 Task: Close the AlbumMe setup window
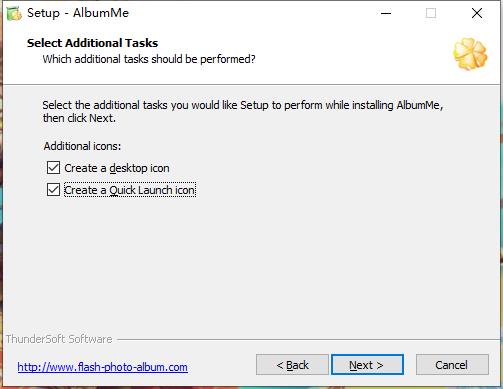pyautogui.click(x=477, y=13)
